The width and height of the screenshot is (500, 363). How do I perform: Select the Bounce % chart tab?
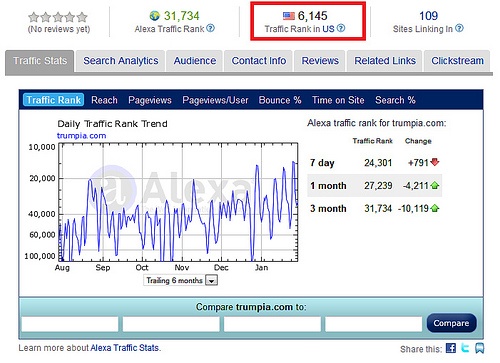280,100
